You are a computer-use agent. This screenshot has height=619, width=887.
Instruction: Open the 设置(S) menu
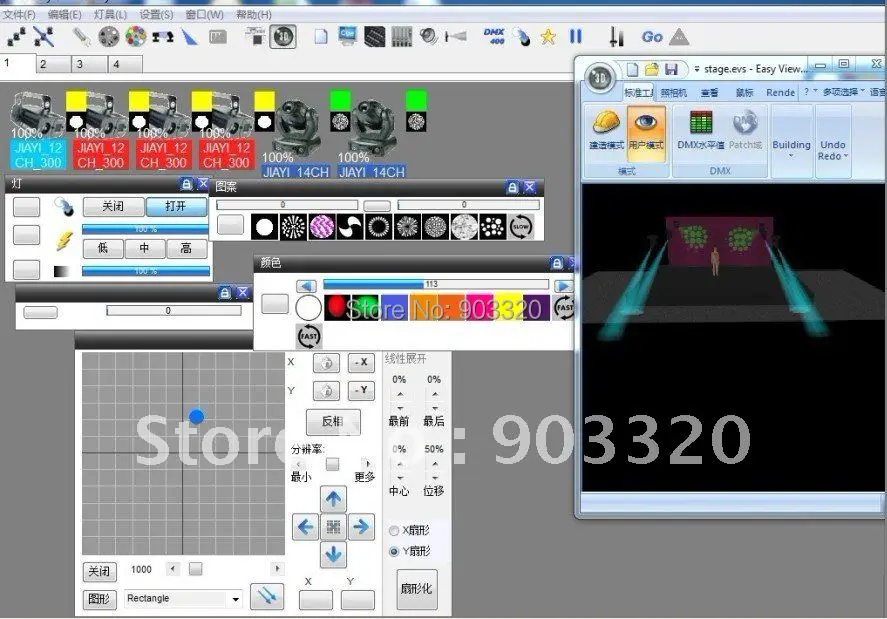(x=157, y=15)
